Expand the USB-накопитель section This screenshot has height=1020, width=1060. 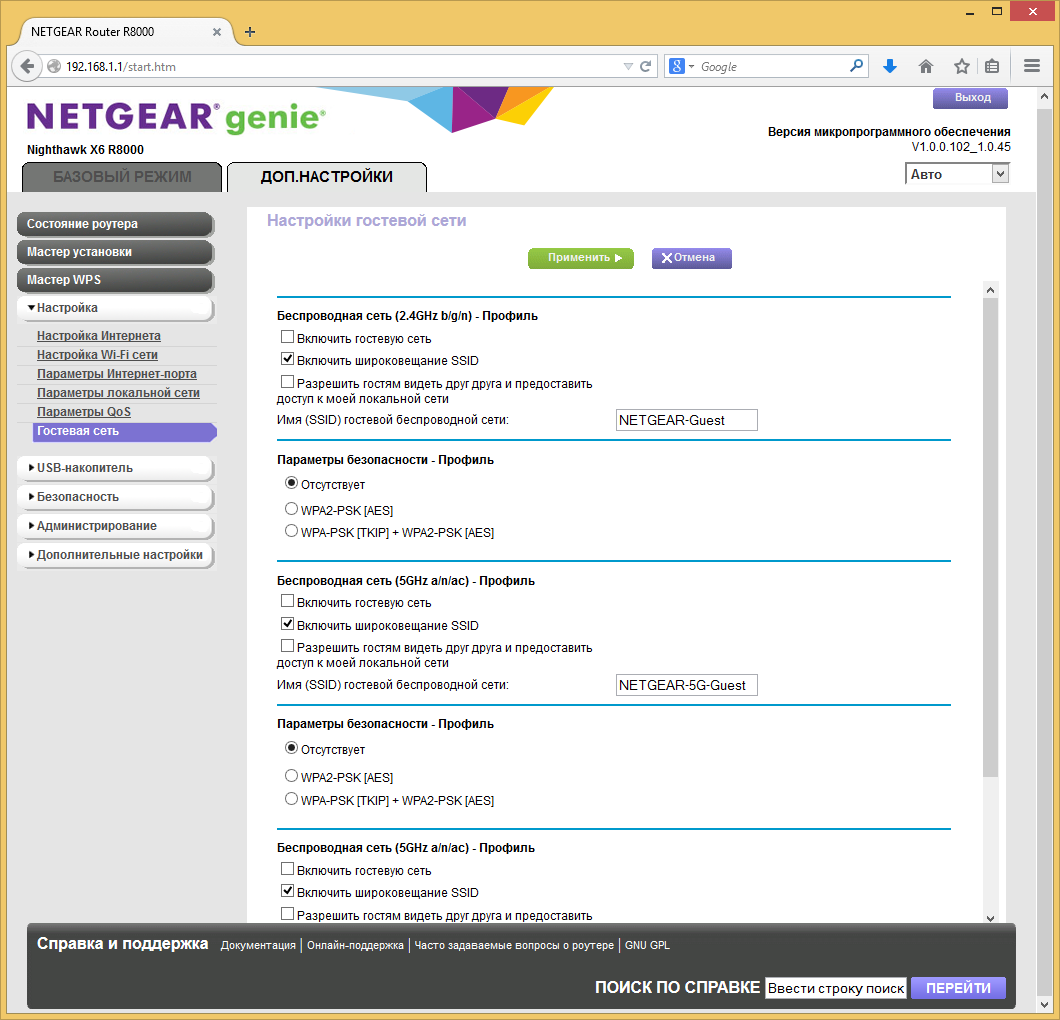pos(115,468)
